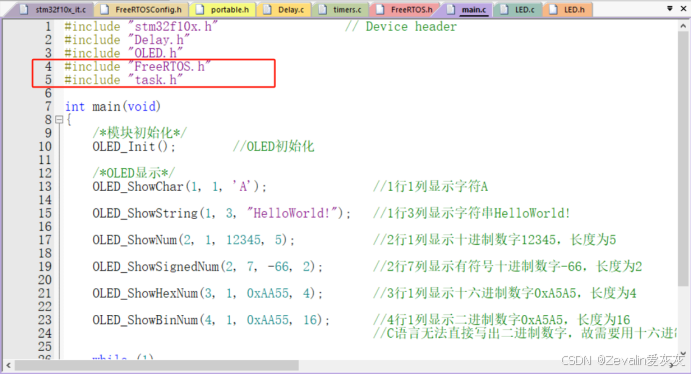The image size is (692, 374).
Task: Click the #include "OLED.h" line
Action: click(x=123, y=53)
